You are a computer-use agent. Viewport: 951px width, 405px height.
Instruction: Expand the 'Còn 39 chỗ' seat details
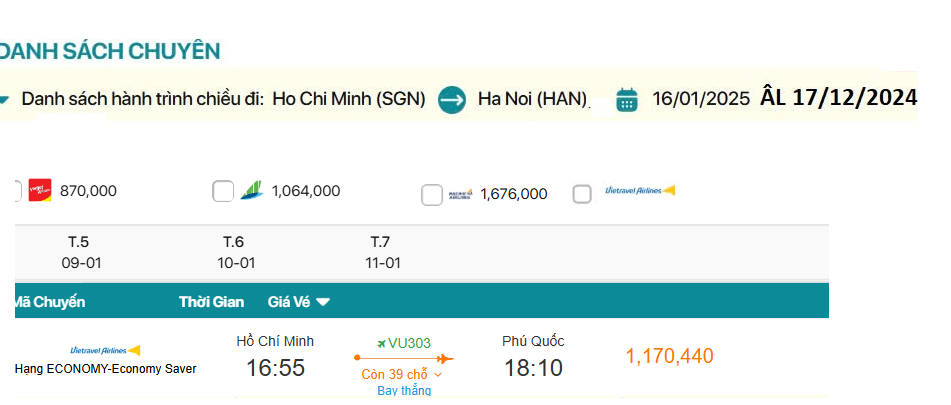point(402,374)
